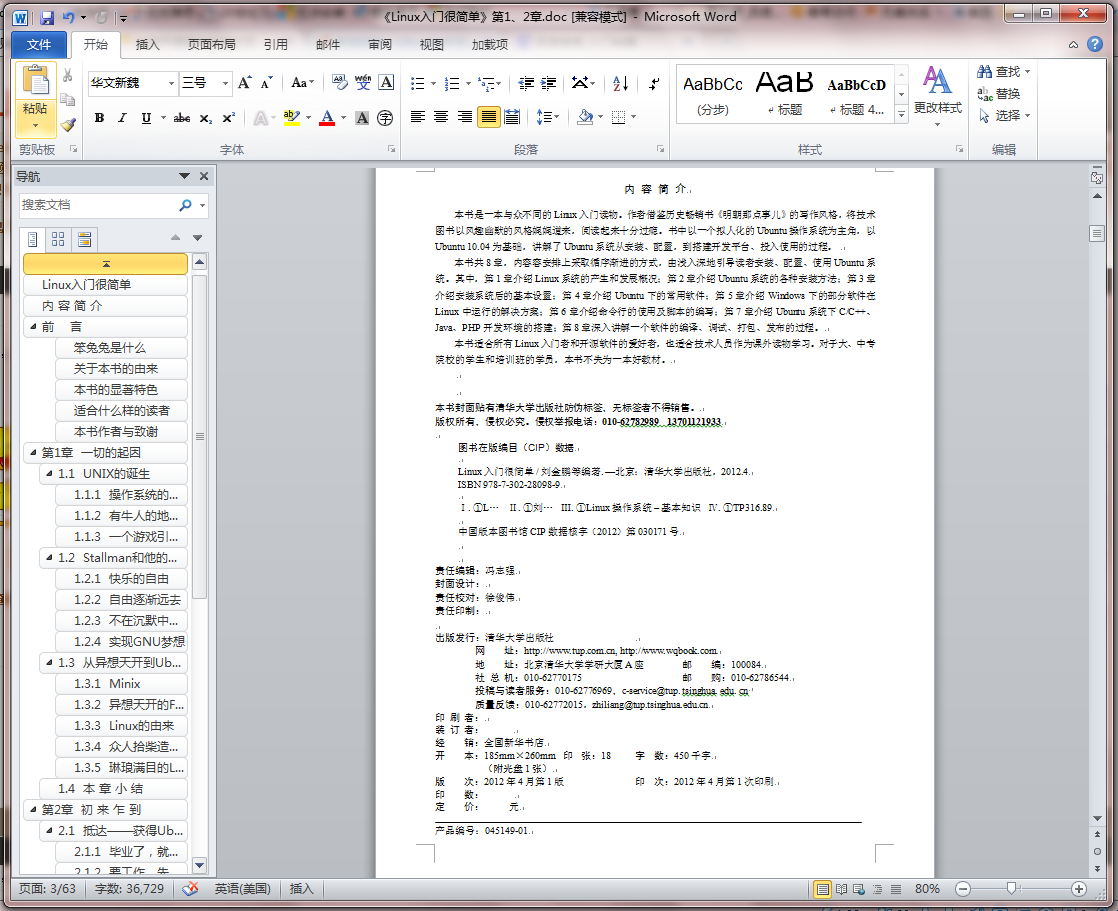This screenshot has width=1118, height=911.
Task: Click the zoom in plus button
Action: click(1079, 889)
